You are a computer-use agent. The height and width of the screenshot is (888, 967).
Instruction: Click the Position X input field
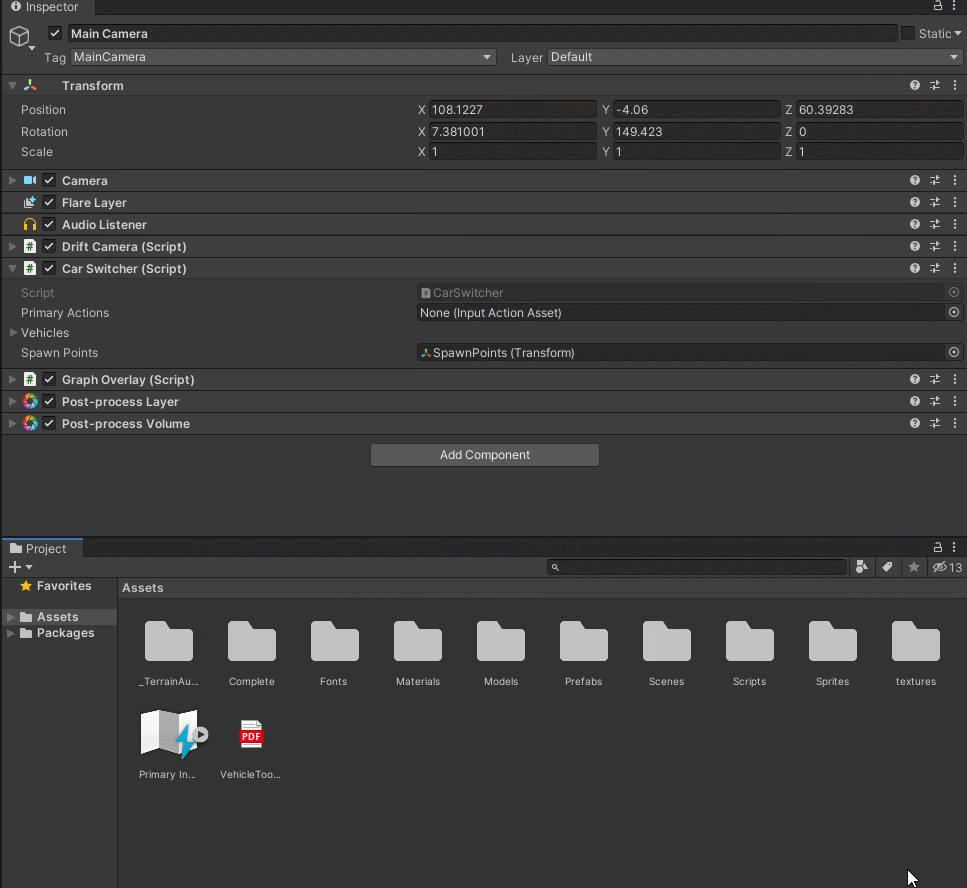(x=511, y=110)
